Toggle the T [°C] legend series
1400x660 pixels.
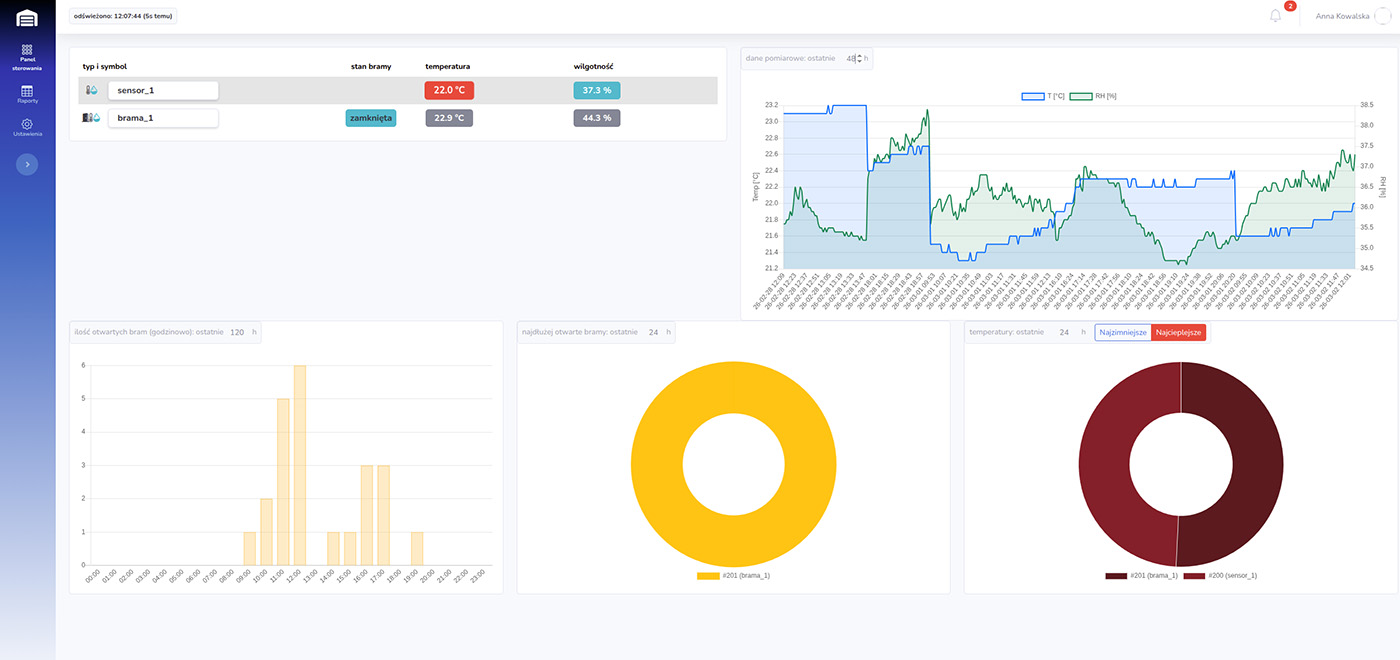pos(1042,96)
